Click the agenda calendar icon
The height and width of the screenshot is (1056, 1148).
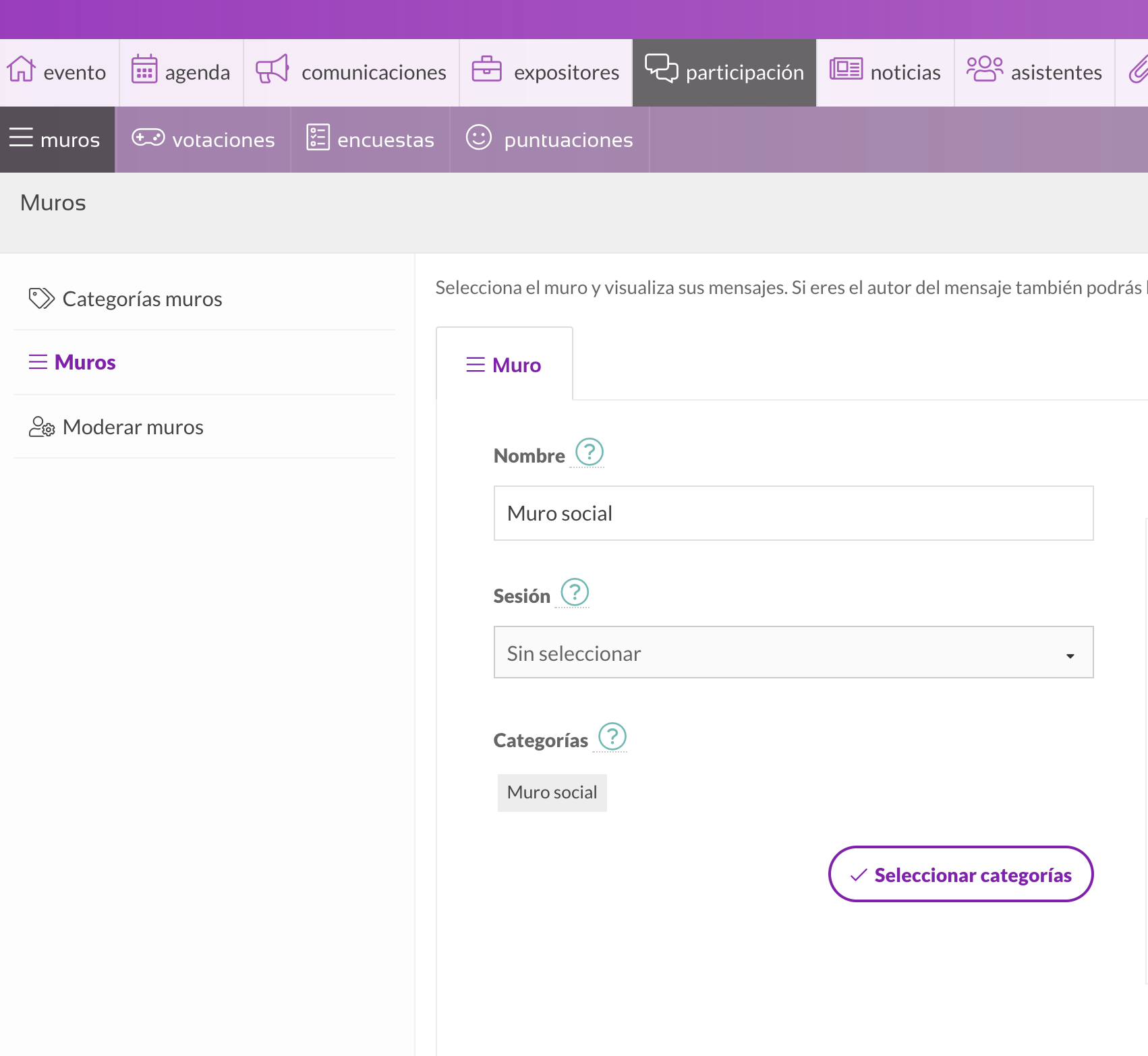point(144,69)
